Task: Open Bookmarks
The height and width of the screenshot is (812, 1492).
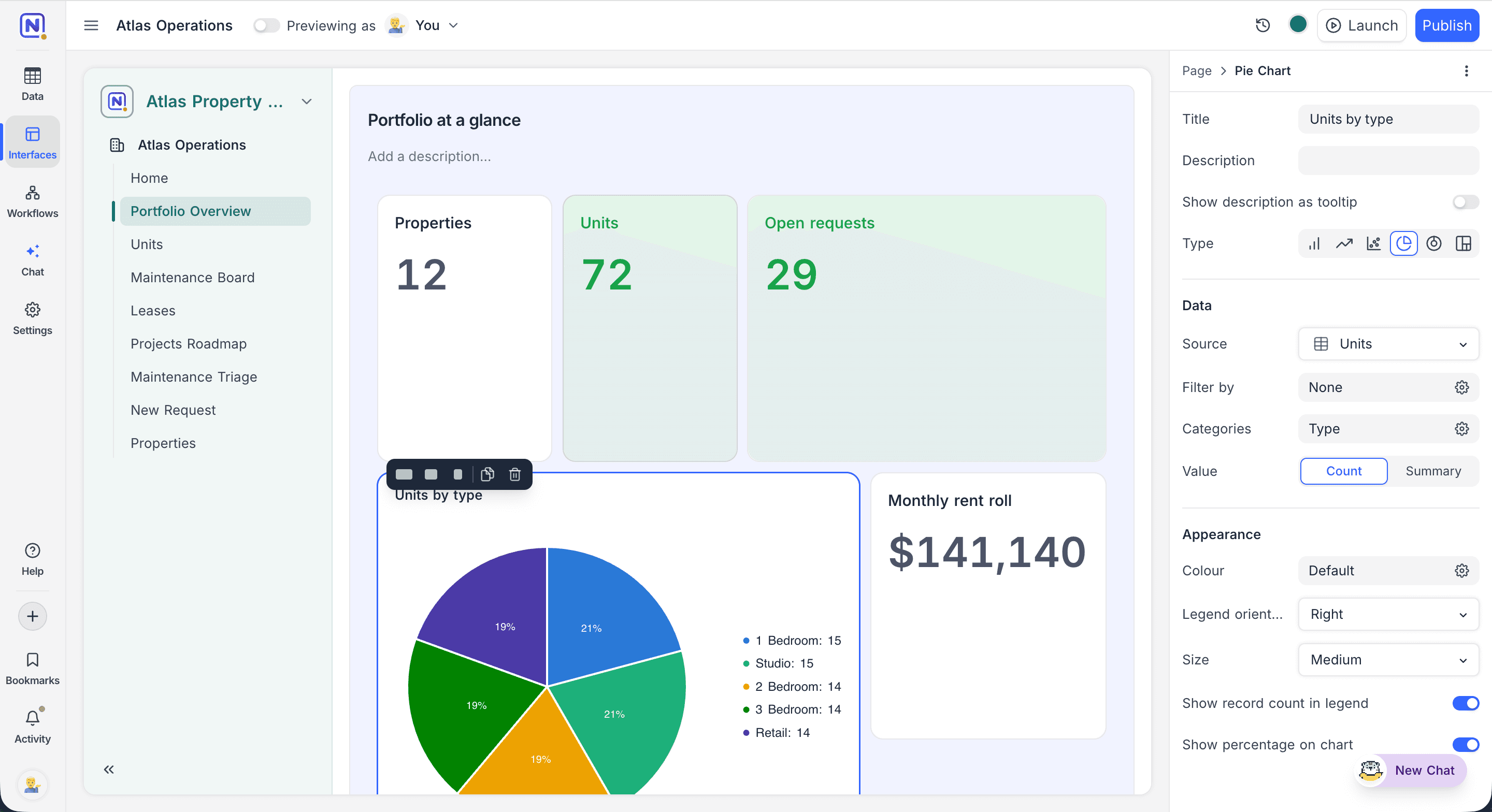Action: 33,669
